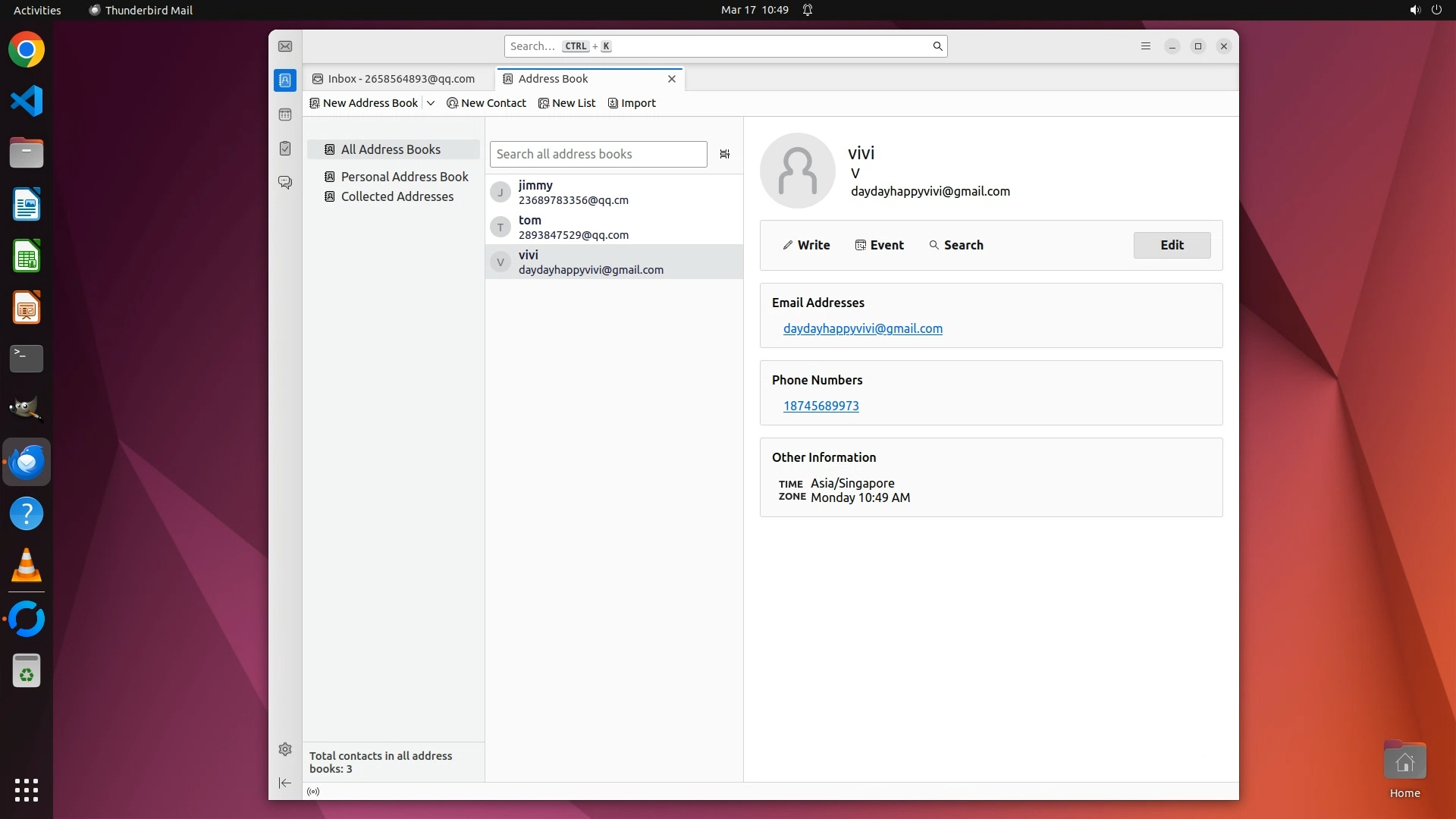Viewport: 1456px width, 819px height.
Task: Expand the New Address Book dropdown arrow
Action: coord(431,103)
